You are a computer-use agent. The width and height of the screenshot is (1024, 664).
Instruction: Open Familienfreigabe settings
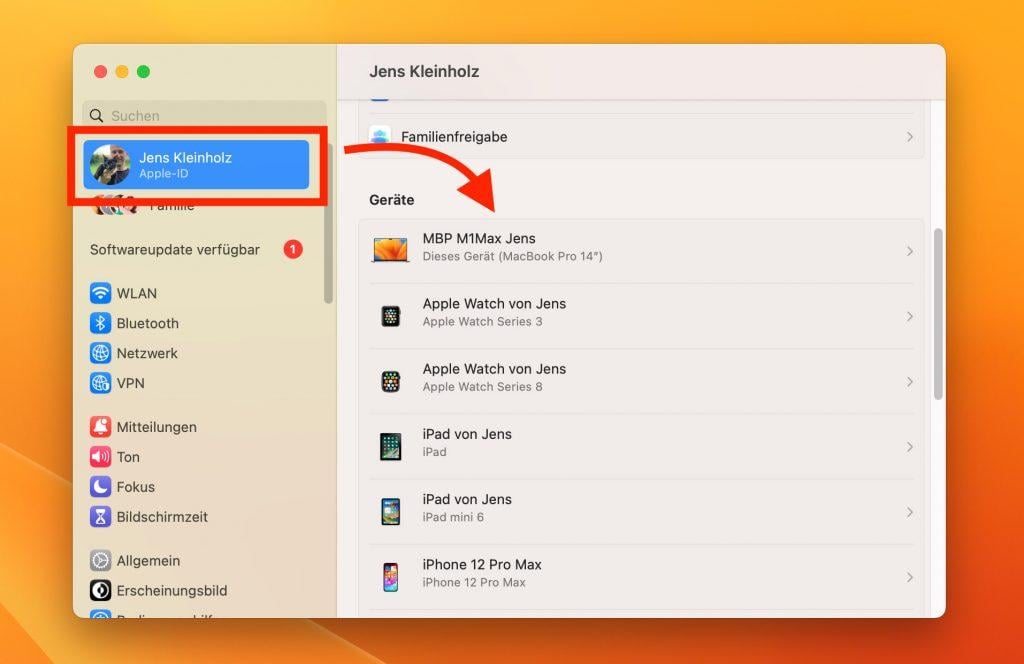coord(641,136)
